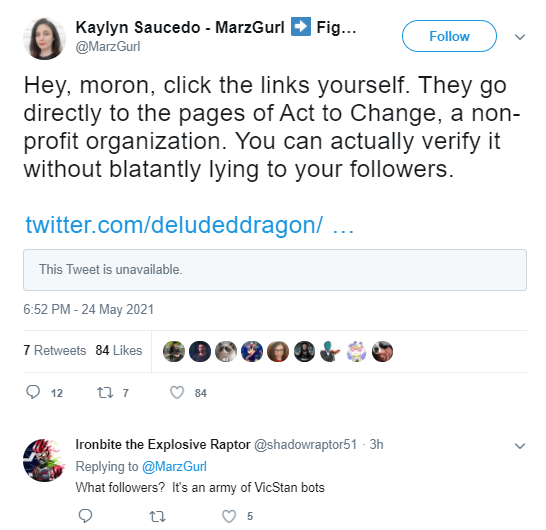This screenshot has height=530, width=546.
Task: Expand chevron menu on Ironbite's reply
Action: (520, 446)
